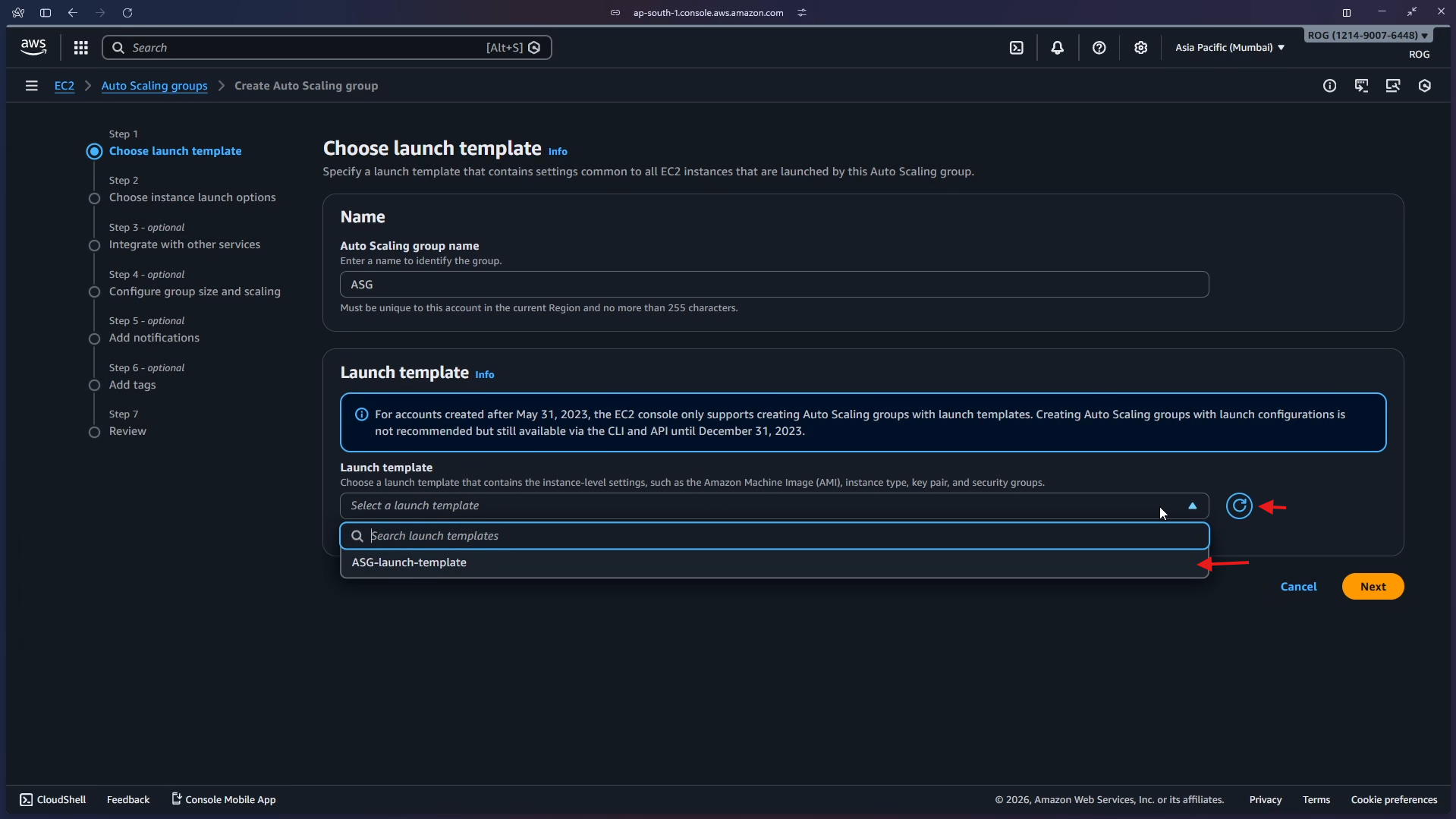
Task: Select the Review step radio
Action: click(94, 432)
